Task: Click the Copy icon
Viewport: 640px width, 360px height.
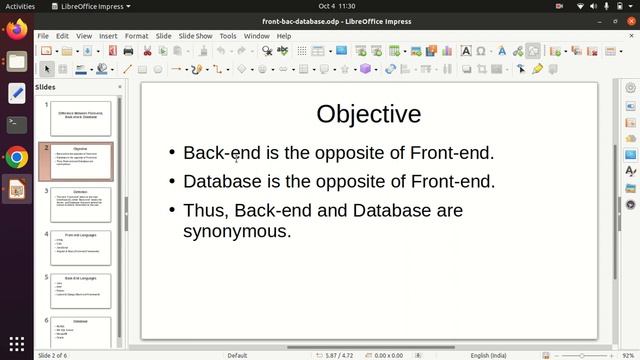Action: pos(163,51)
